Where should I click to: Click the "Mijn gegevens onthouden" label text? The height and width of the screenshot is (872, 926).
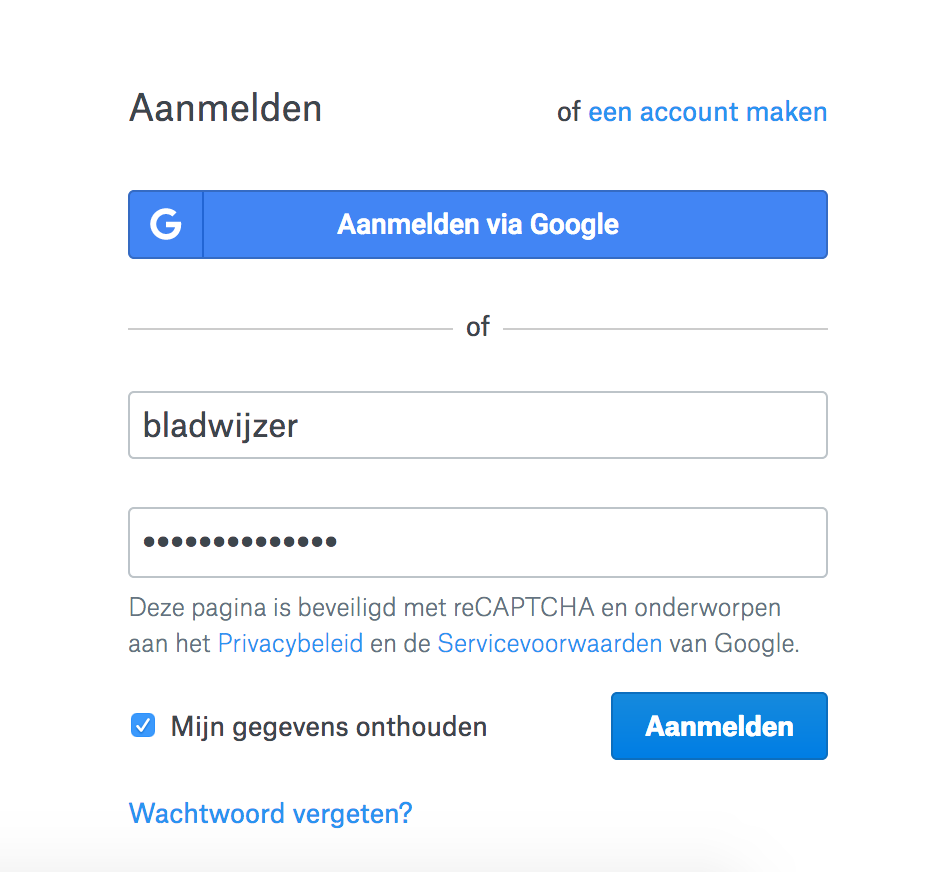329,727
